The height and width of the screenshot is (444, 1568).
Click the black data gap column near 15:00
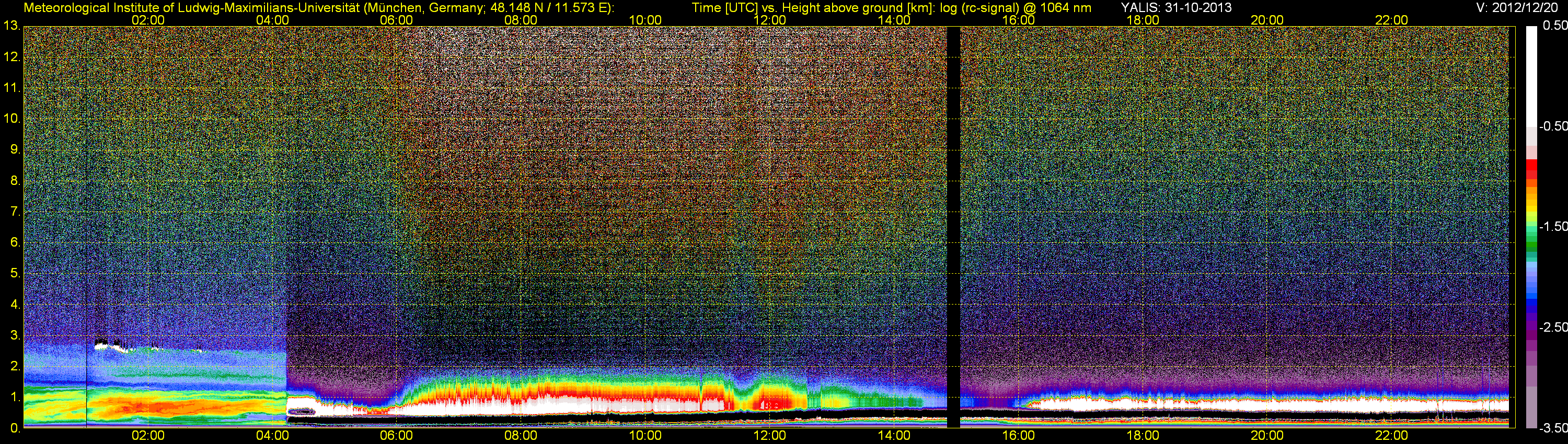pos(954,227)
